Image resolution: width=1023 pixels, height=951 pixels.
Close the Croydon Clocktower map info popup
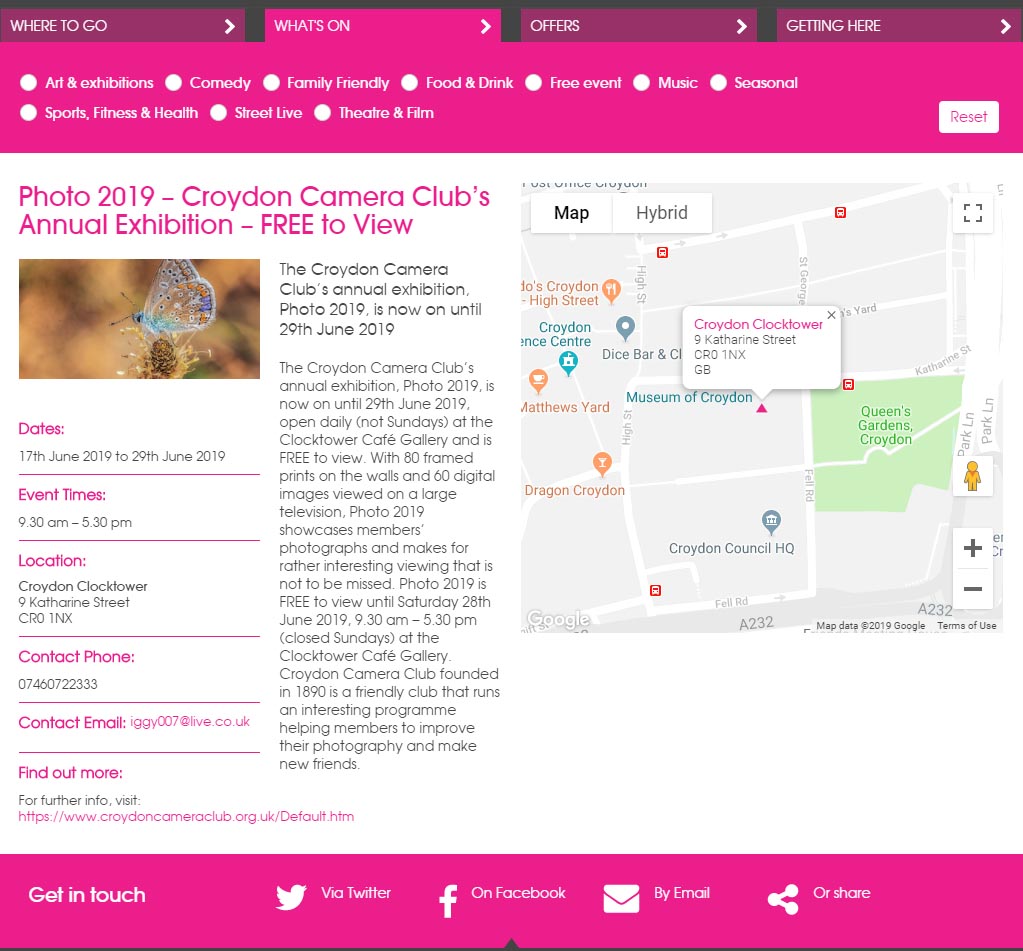[x=831, y=315]
